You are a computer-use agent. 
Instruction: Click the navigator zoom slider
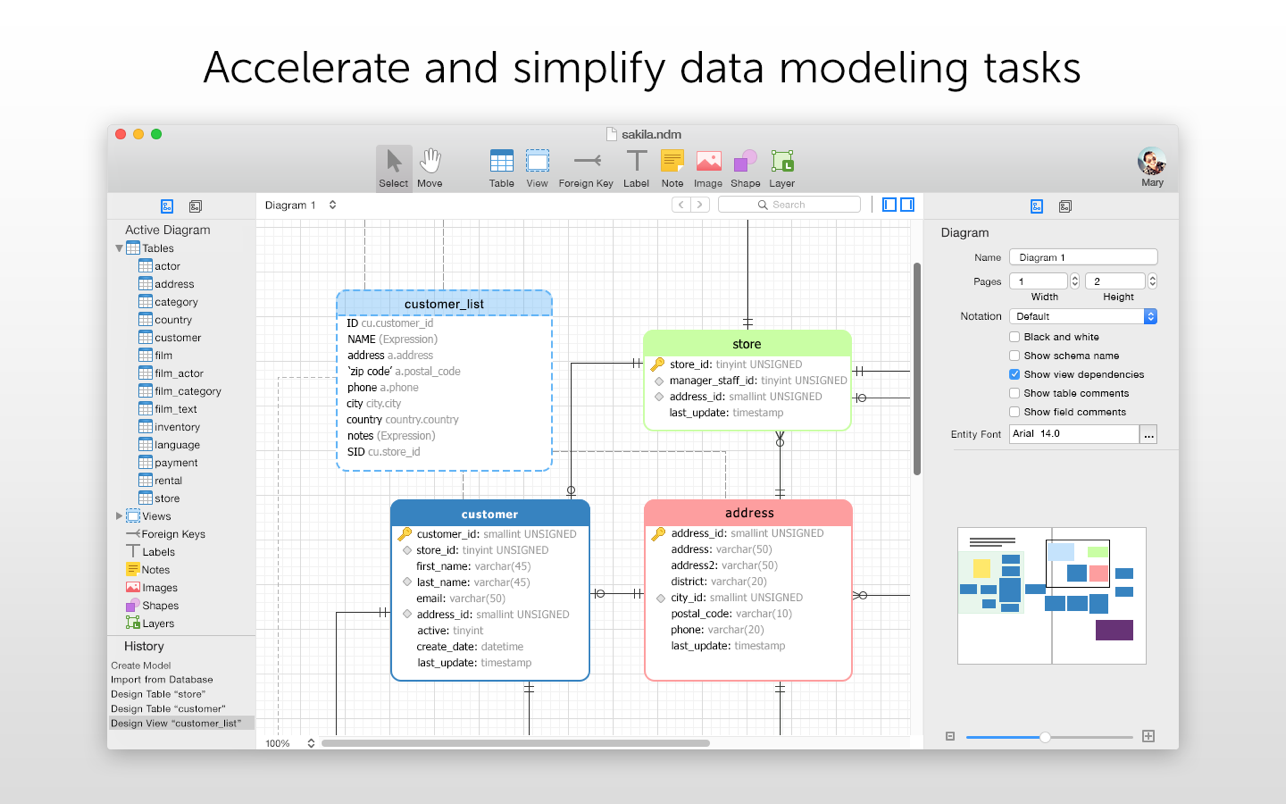pos(1049,737)
